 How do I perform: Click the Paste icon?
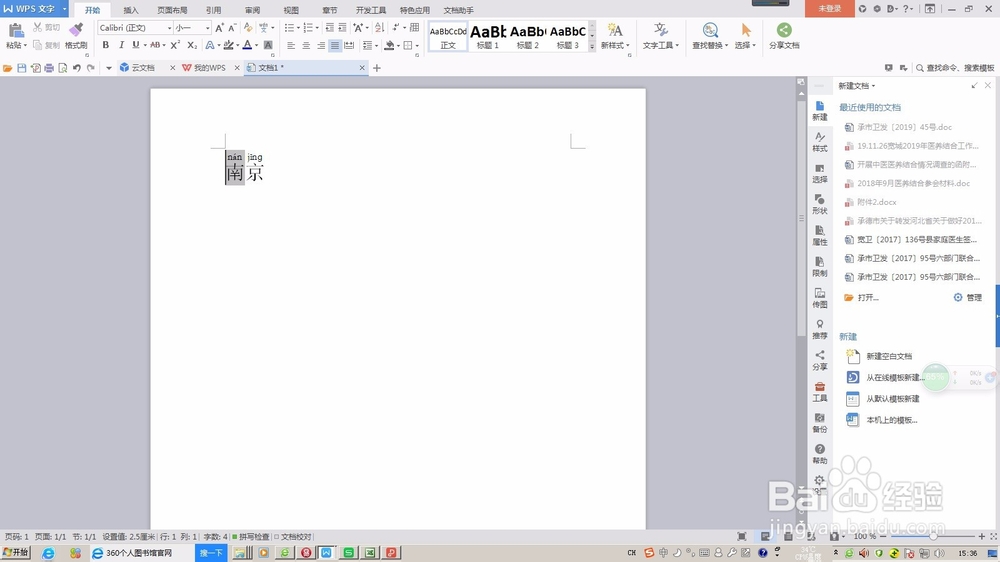click(x=16, y=29)
